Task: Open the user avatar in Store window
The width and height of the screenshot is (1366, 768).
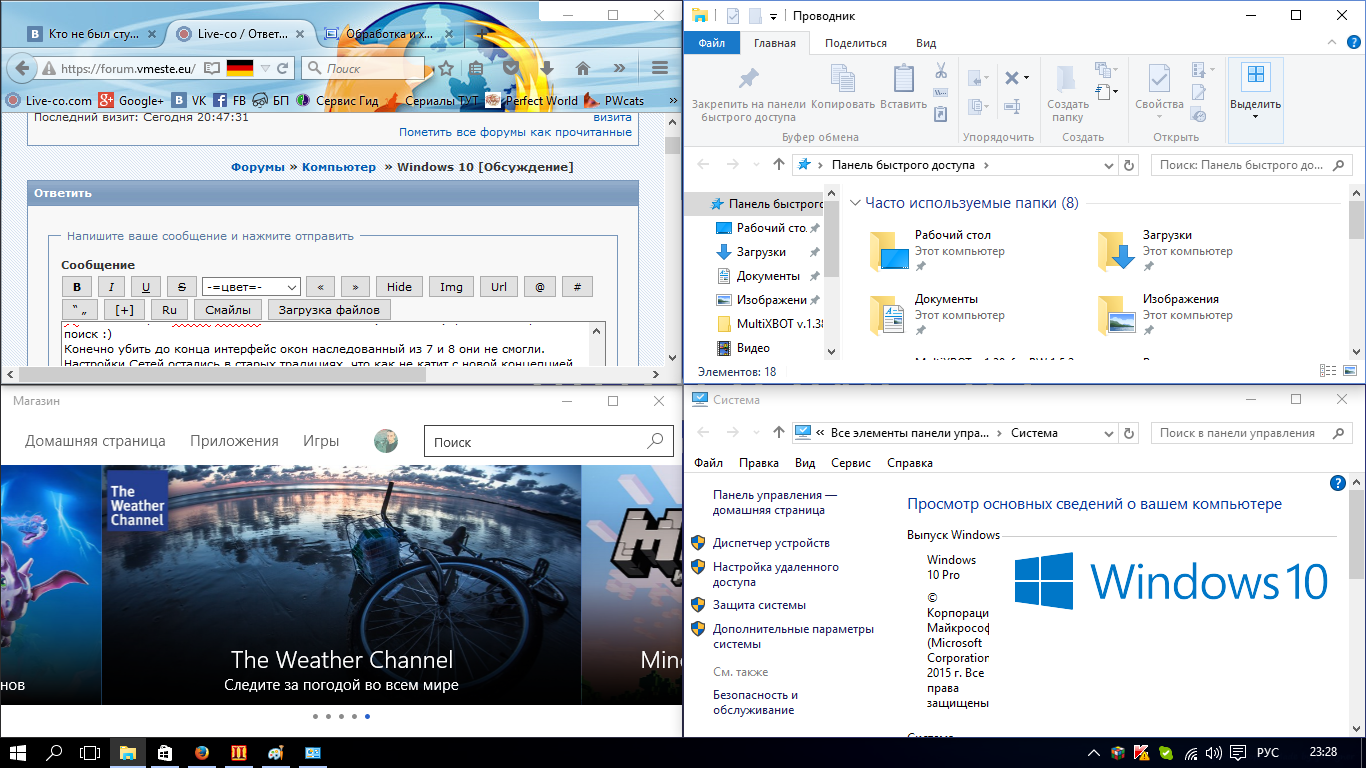Action: pos(386,441)
